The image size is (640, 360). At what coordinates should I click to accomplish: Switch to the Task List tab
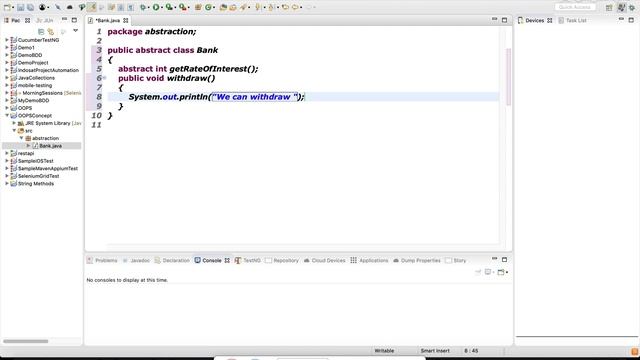572,20
